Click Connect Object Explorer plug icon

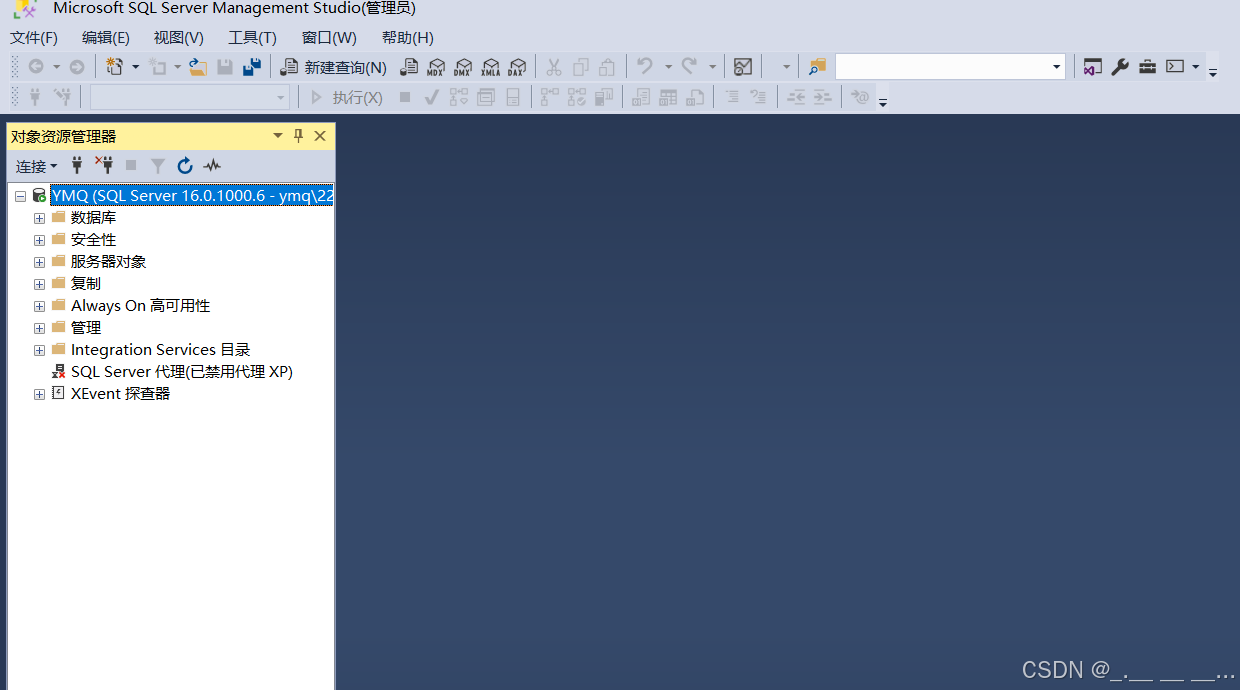click(x=77, y=166)
